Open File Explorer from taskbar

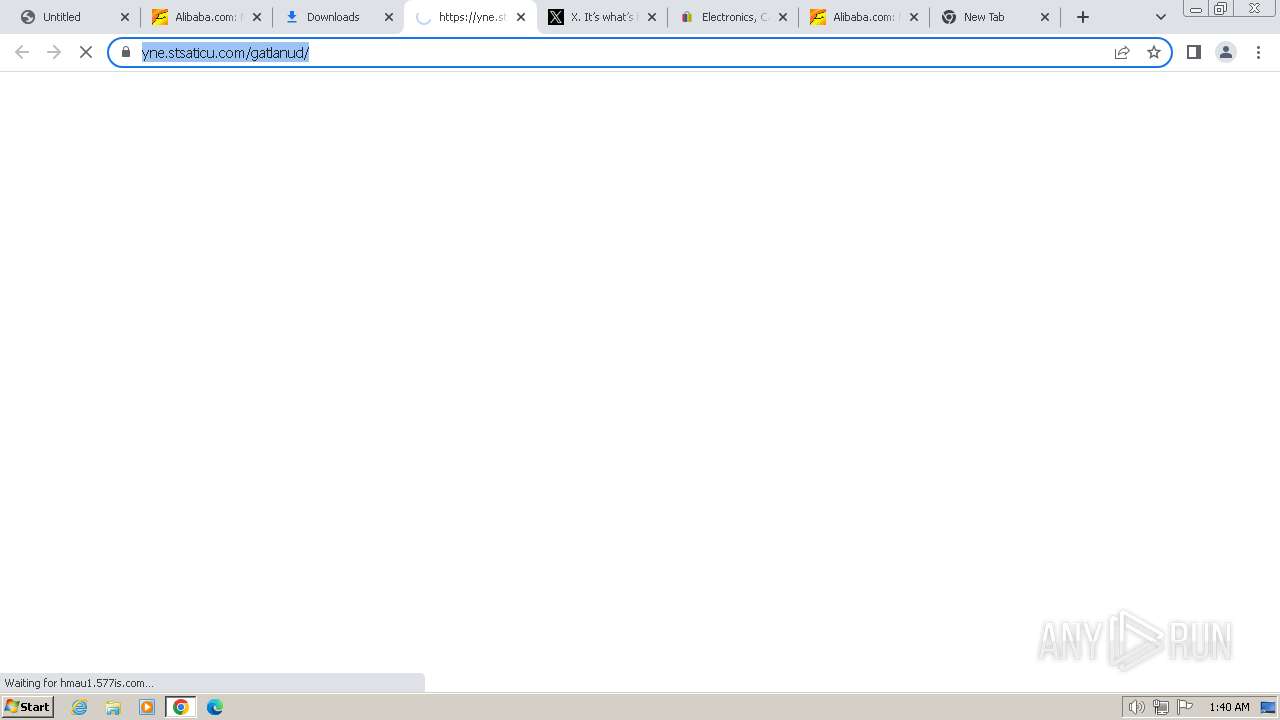113,707
